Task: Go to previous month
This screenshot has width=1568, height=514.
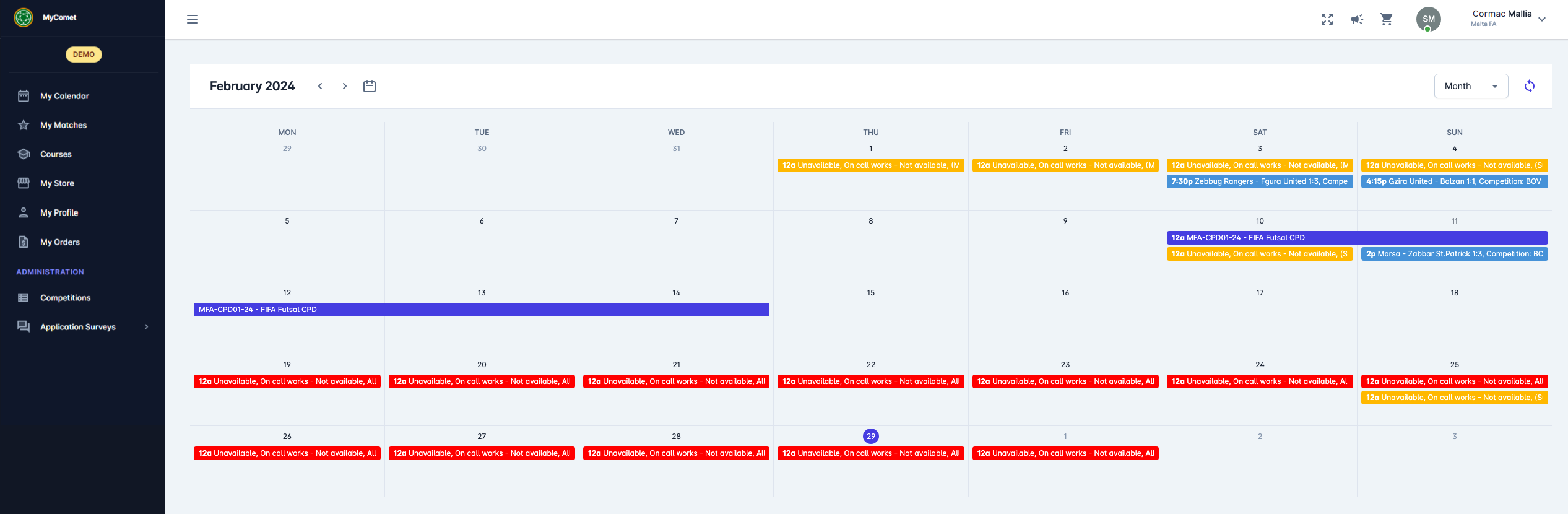Action: click(x=320, y=86)
